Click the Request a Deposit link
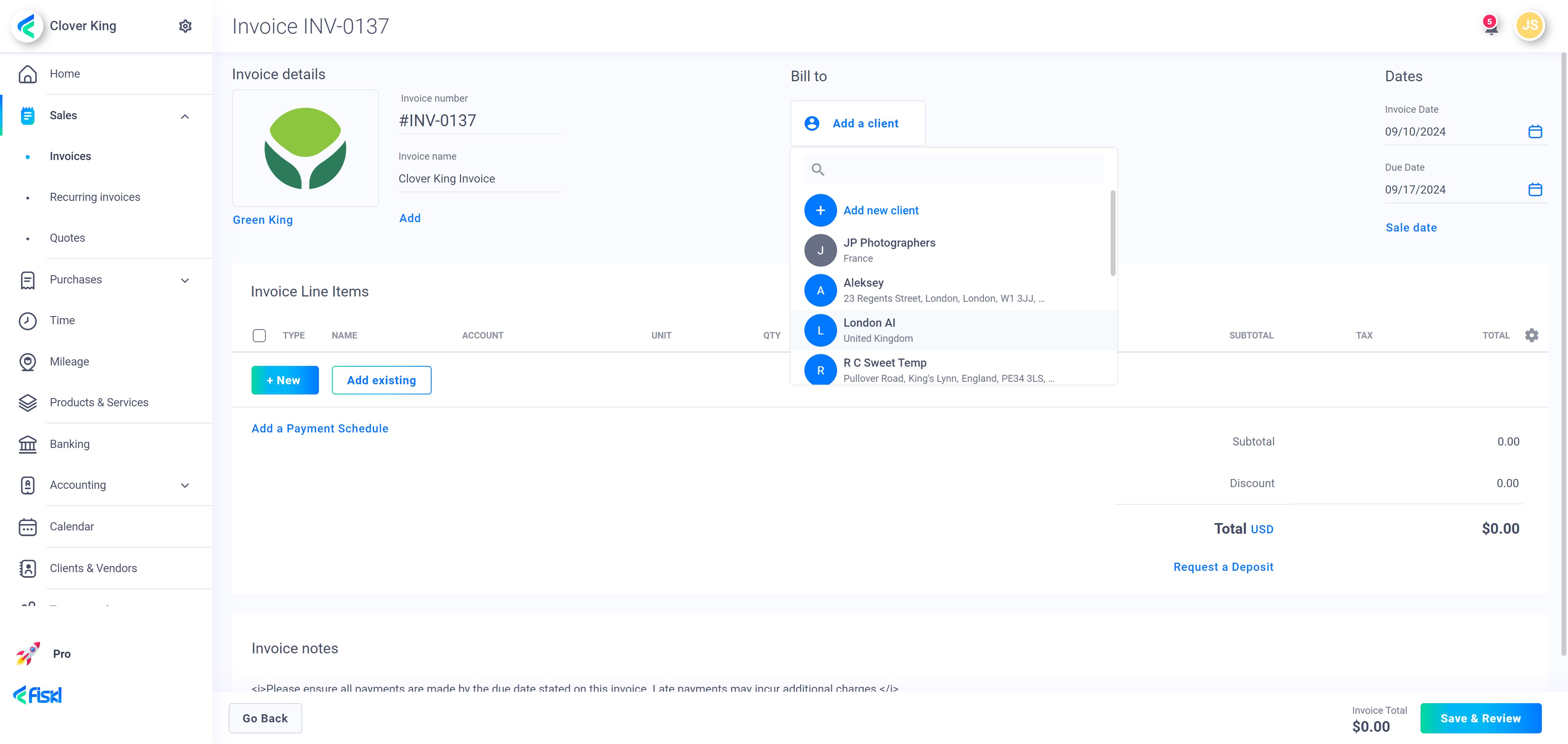1568x744 pixels. pos(1223,567)
